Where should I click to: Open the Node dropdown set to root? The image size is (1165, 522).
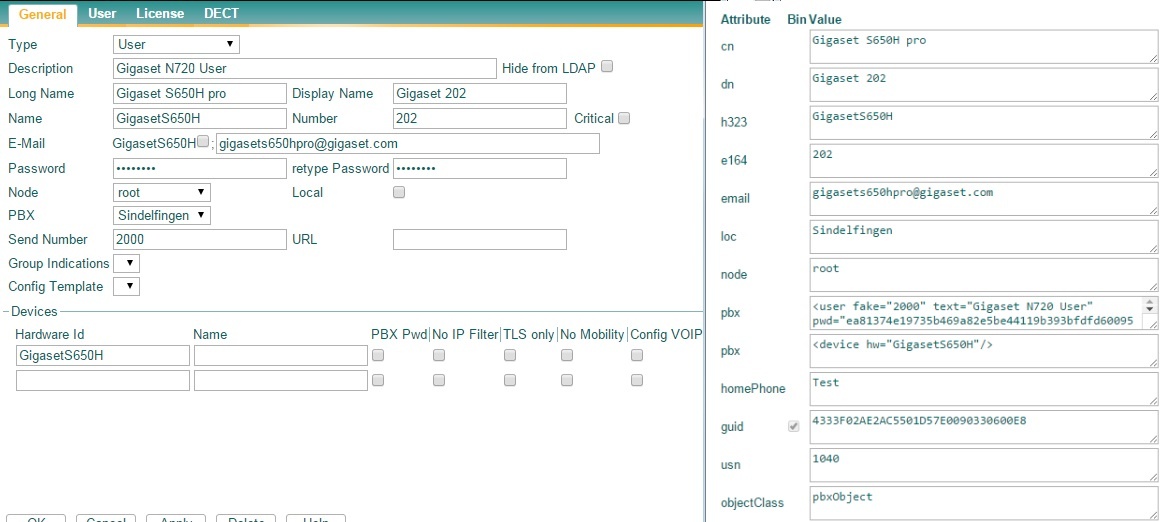[x=162, y=192]
